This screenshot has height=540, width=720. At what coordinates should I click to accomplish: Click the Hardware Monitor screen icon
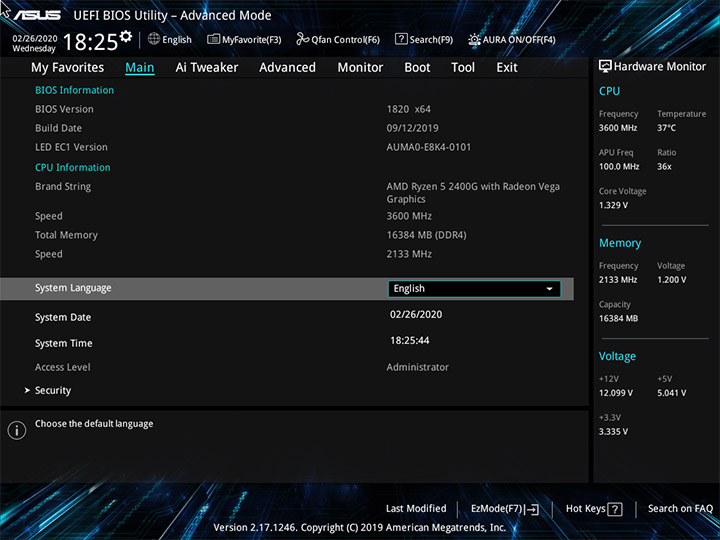click(605, 66)
